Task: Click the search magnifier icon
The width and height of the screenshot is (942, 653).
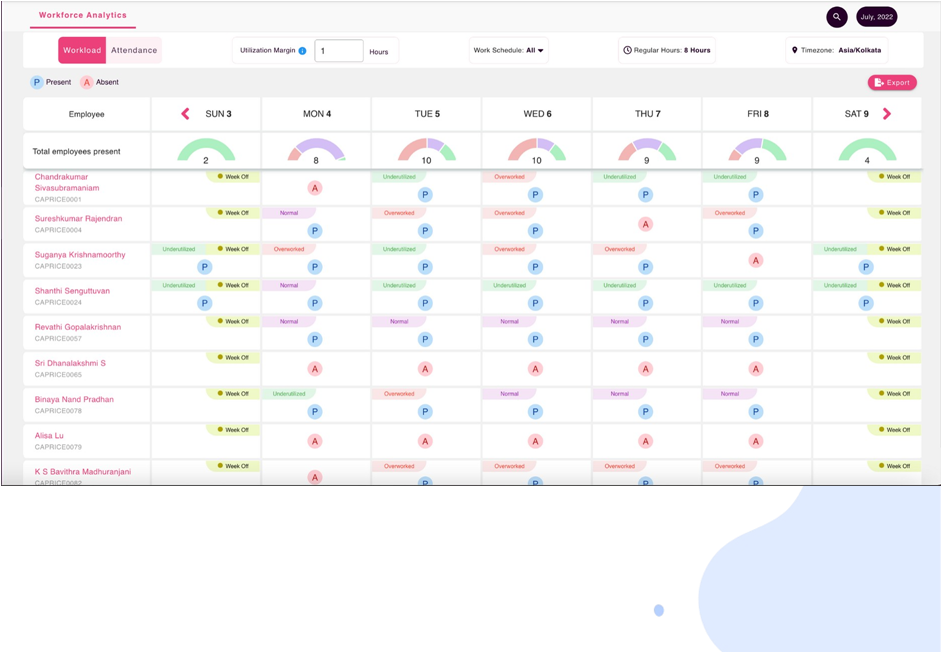Action: click(x=836, y=17)
